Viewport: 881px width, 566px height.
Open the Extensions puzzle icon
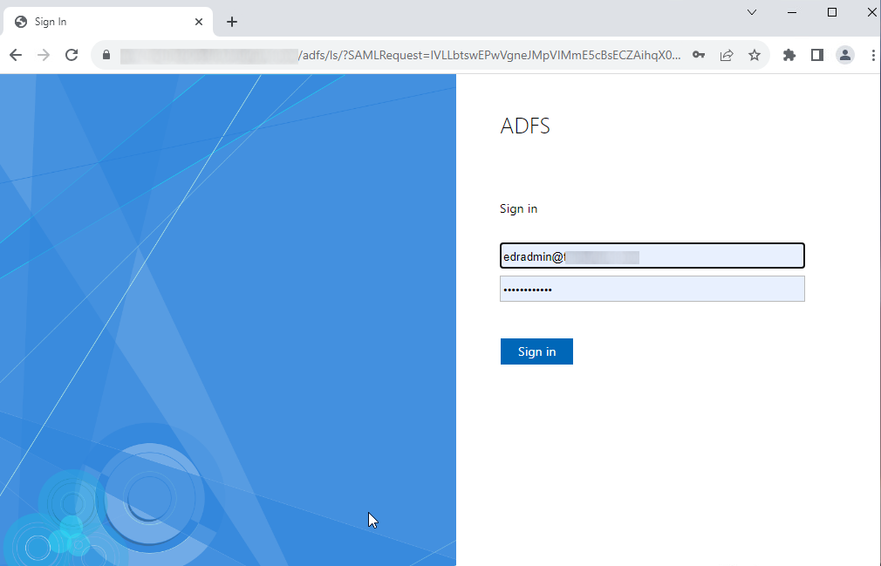coord(789,55)
